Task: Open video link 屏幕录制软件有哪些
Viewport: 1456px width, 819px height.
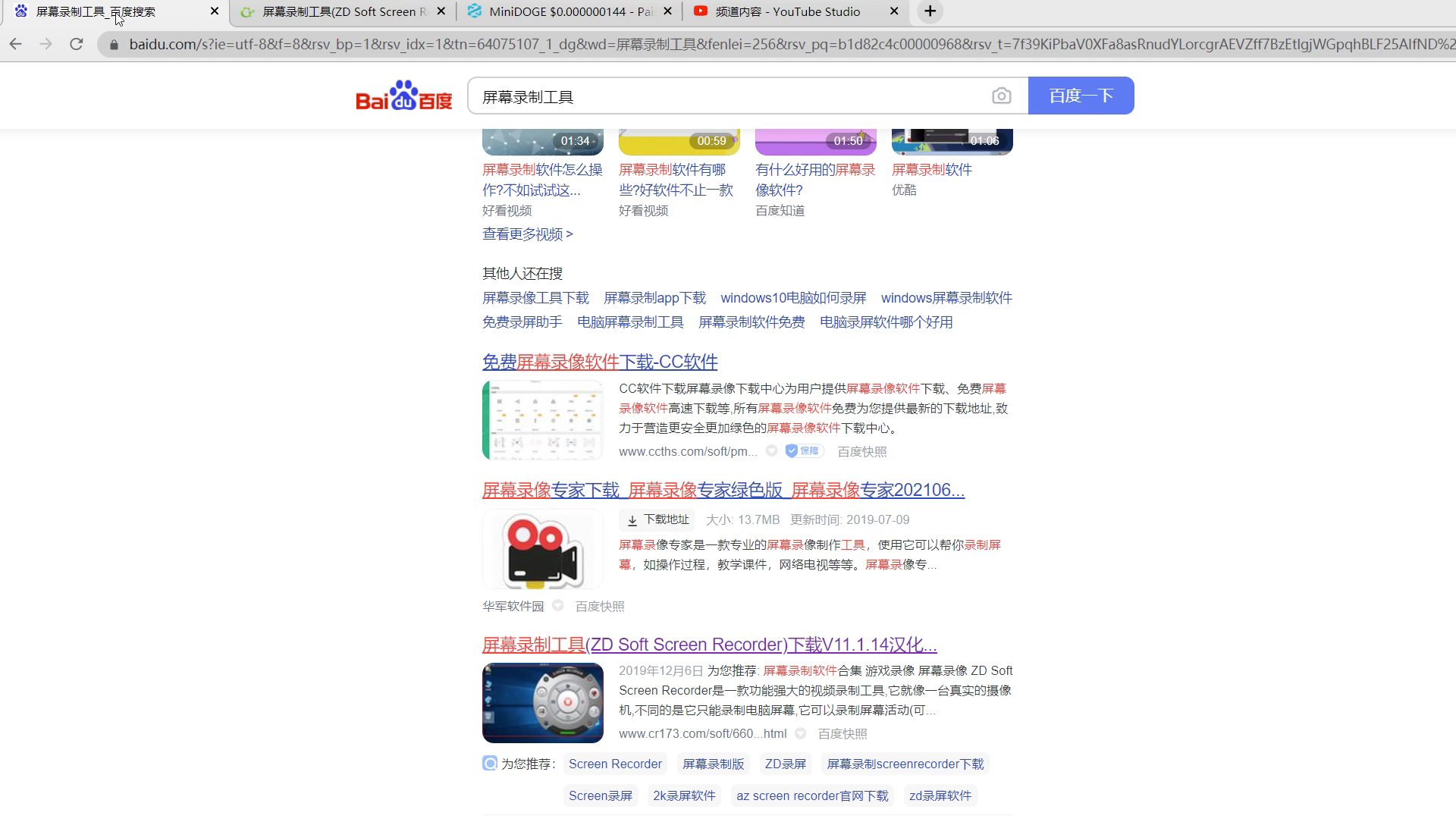Action: [676, 180]
